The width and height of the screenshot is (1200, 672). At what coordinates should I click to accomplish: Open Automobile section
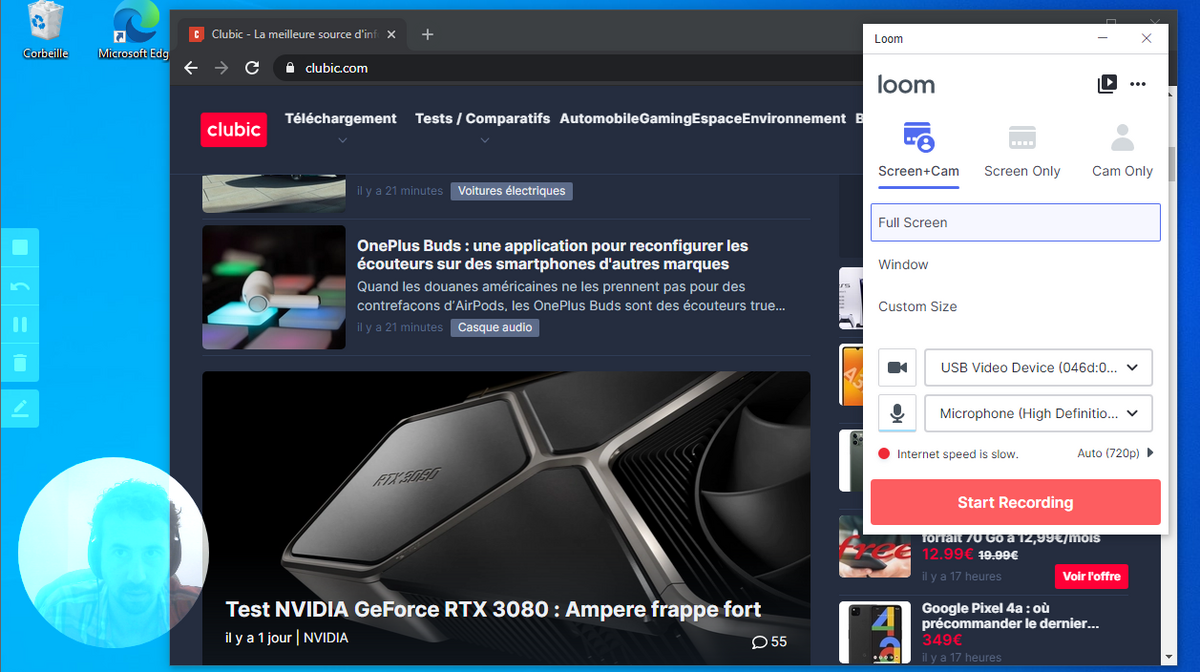pos(600,118)
